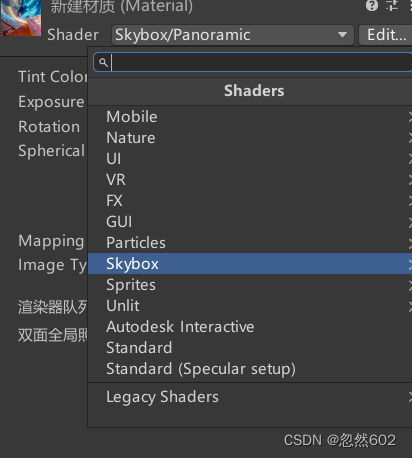Click the Shaders header
This screenshot has height=458, width=412.
pos(254,91)
